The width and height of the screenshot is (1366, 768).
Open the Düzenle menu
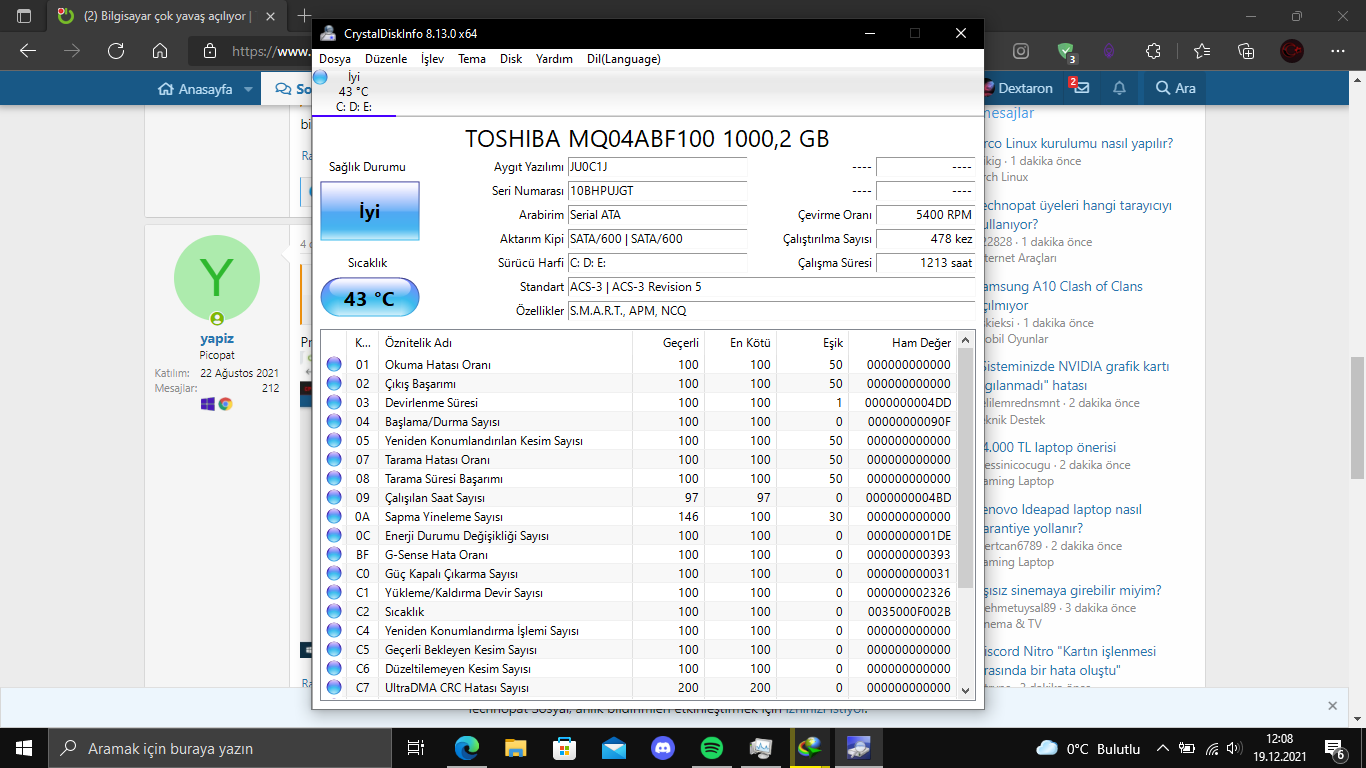point(386,59)
